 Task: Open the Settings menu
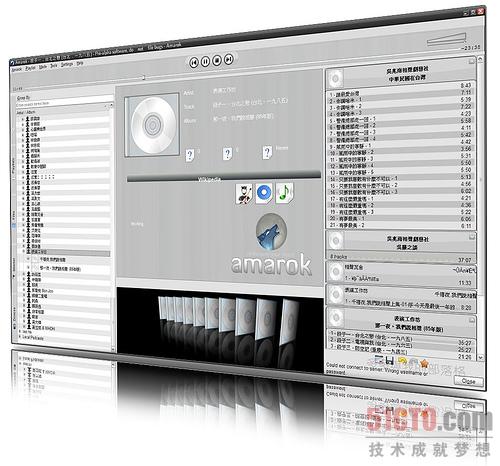click(67, 64)
